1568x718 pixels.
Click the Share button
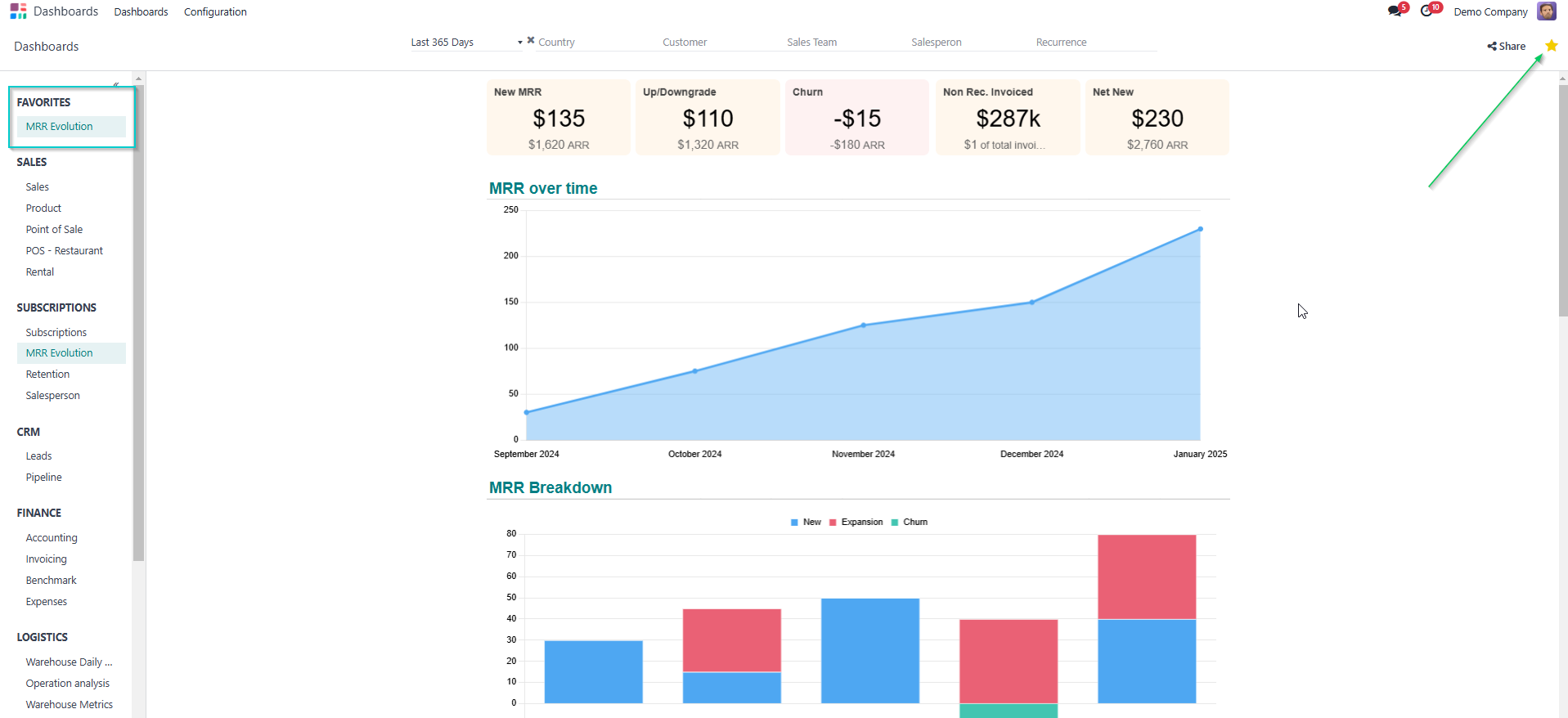(1506, 47)
